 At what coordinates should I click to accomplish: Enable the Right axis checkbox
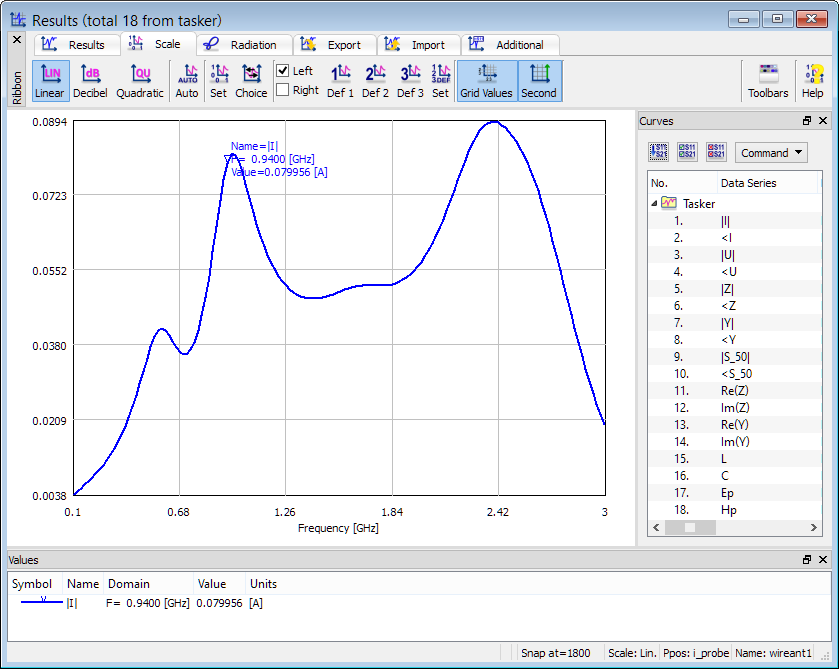283,90
